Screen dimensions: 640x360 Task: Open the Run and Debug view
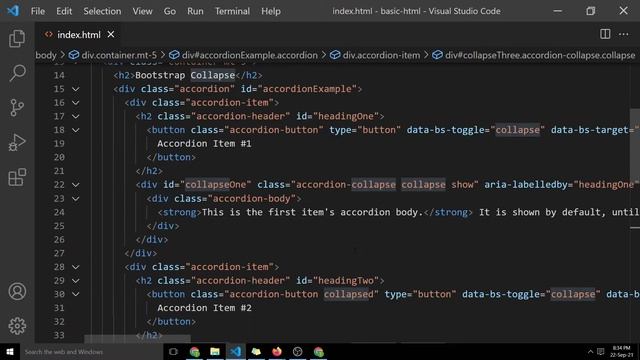pos(17,142)
